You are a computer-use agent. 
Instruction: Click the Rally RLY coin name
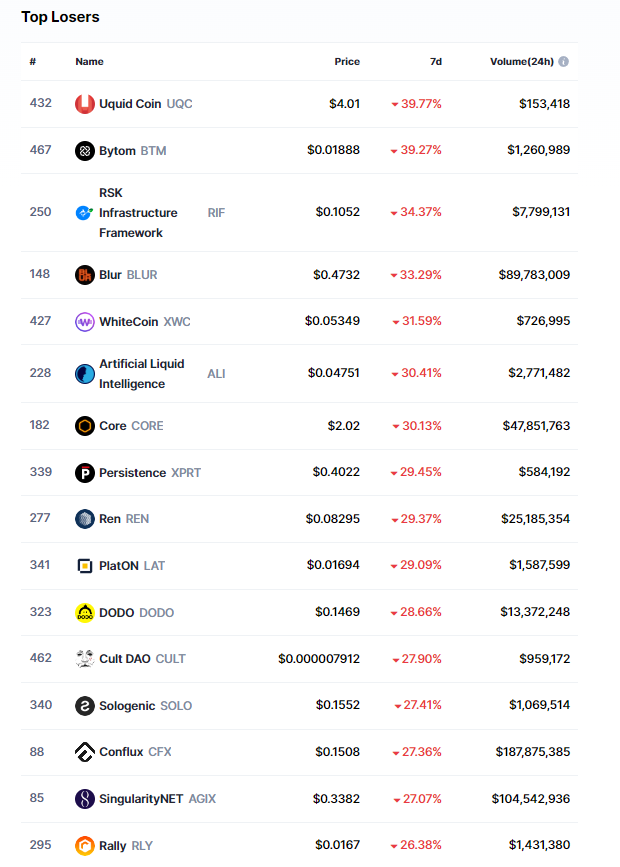coord(113,846)
